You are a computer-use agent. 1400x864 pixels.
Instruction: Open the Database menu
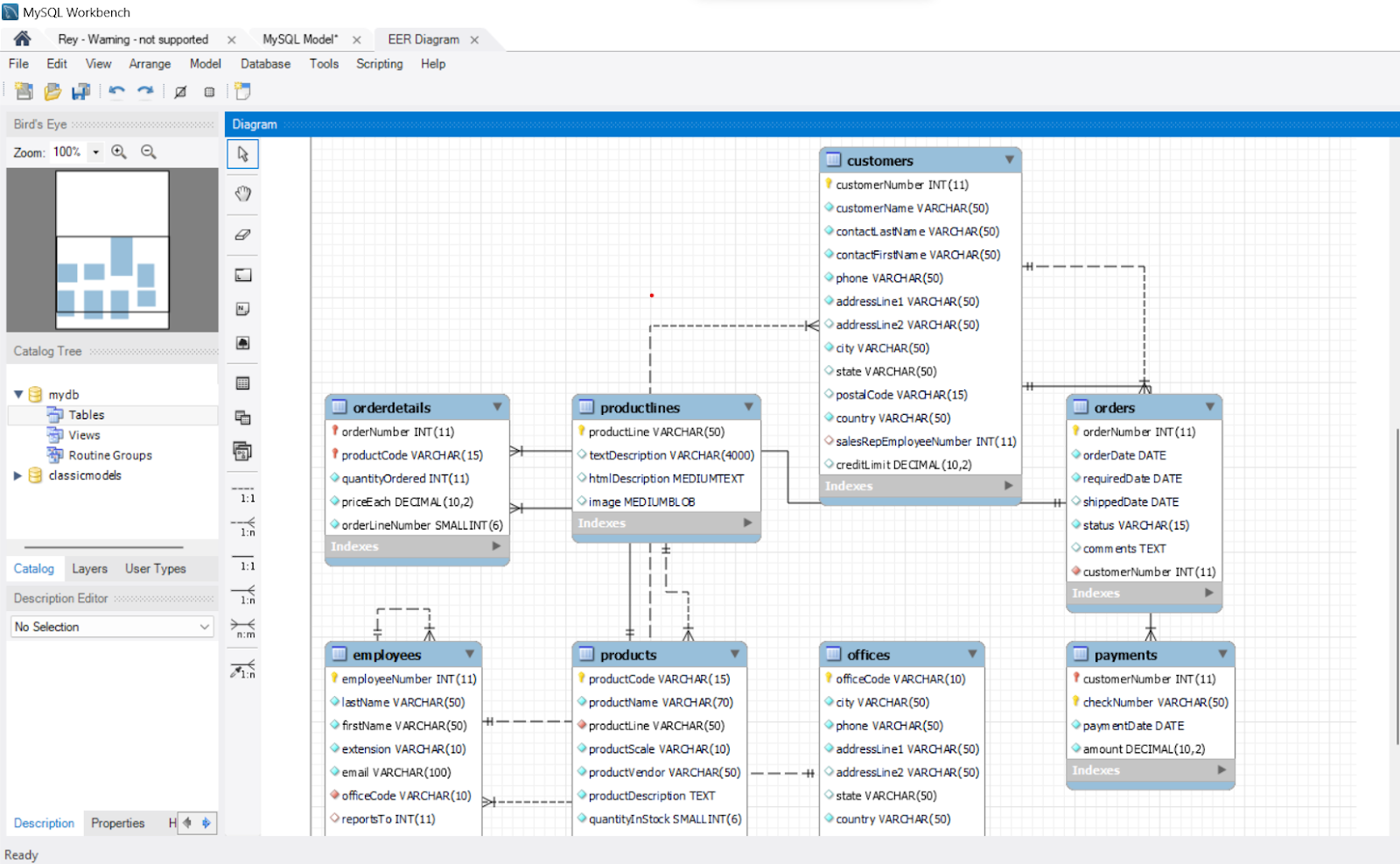[x=265, y=64]
